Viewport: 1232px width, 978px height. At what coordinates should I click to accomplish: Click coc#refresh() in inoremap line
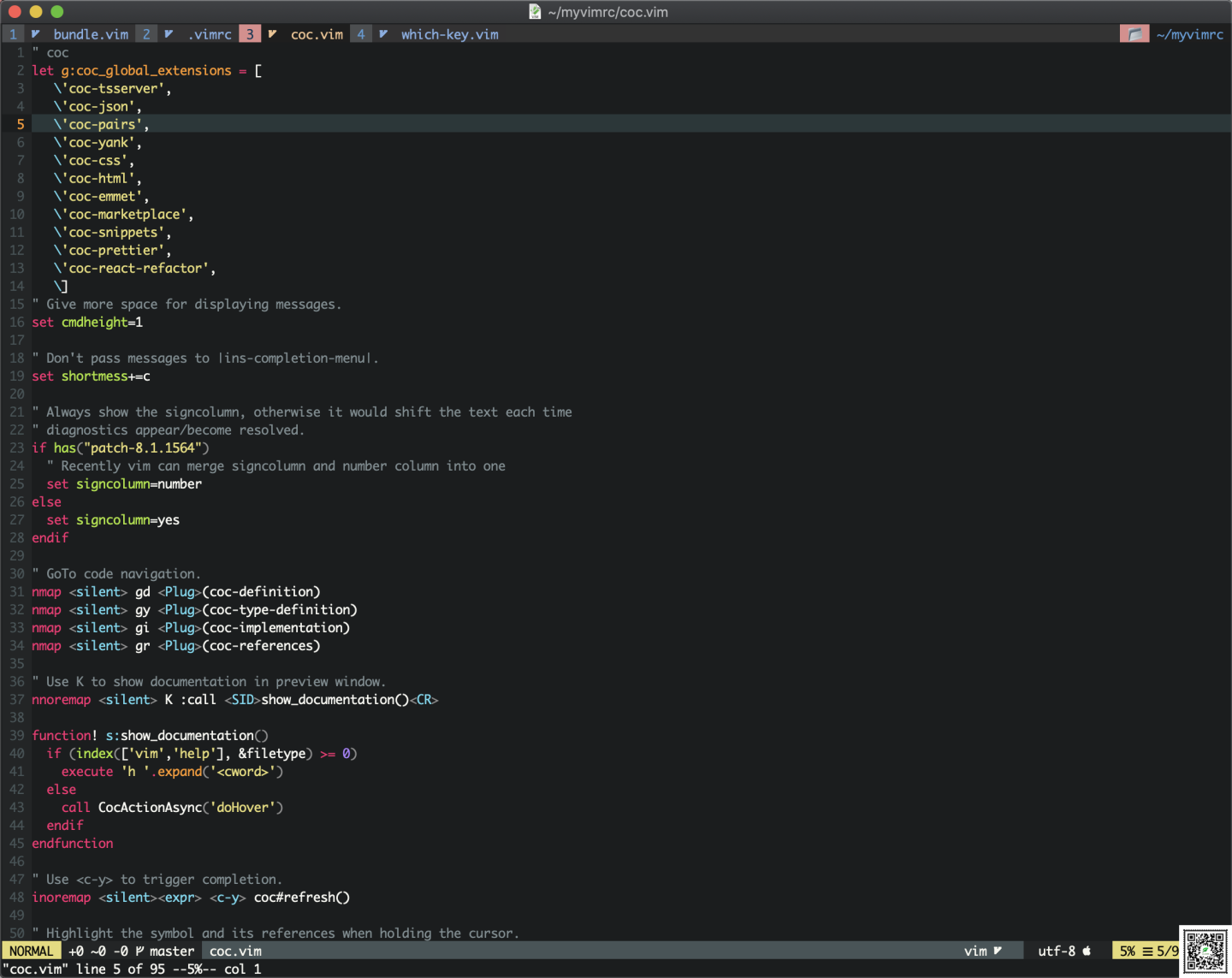[302, 897]
